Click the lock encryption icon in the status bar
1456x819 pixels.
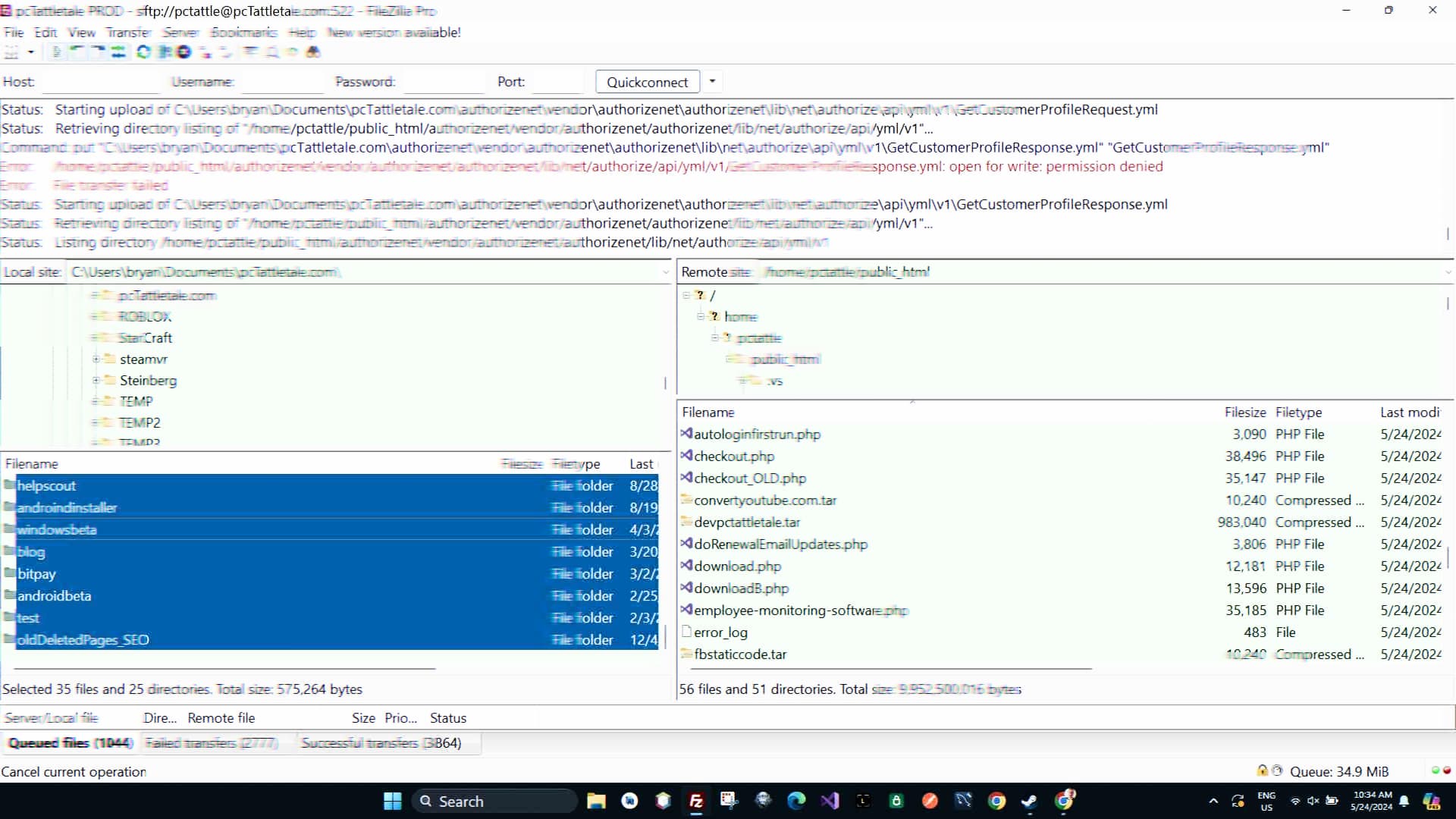tap(1262, 770)
